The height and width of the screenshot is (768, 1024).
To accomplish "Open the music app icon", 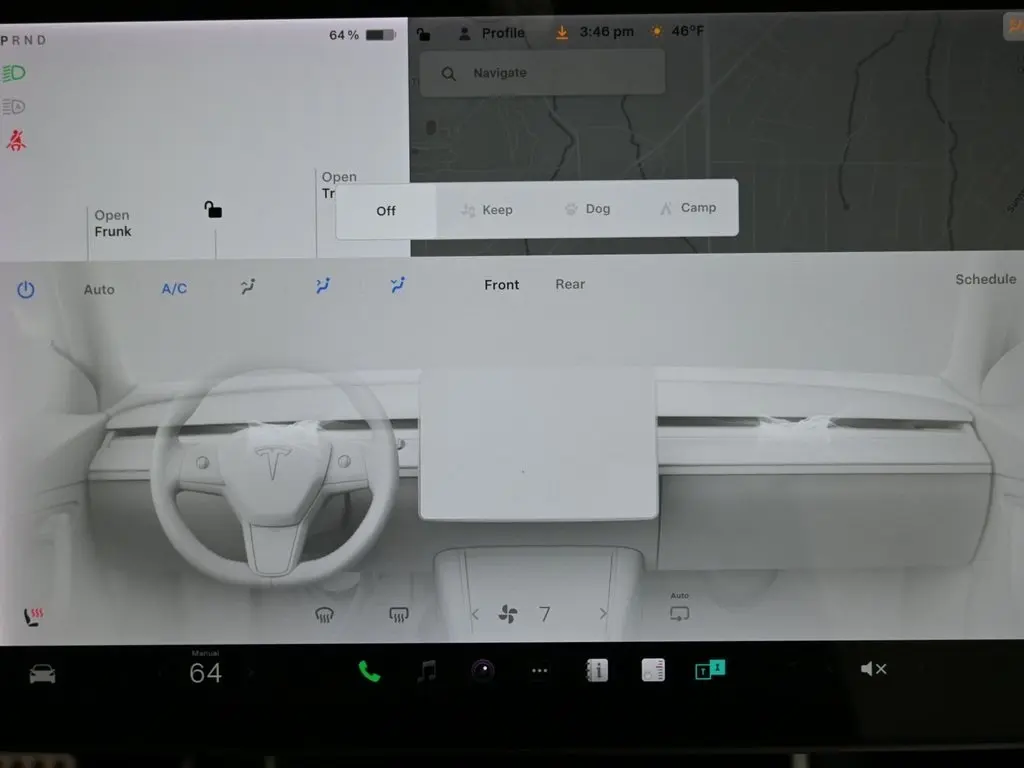I will pos(427,671).
